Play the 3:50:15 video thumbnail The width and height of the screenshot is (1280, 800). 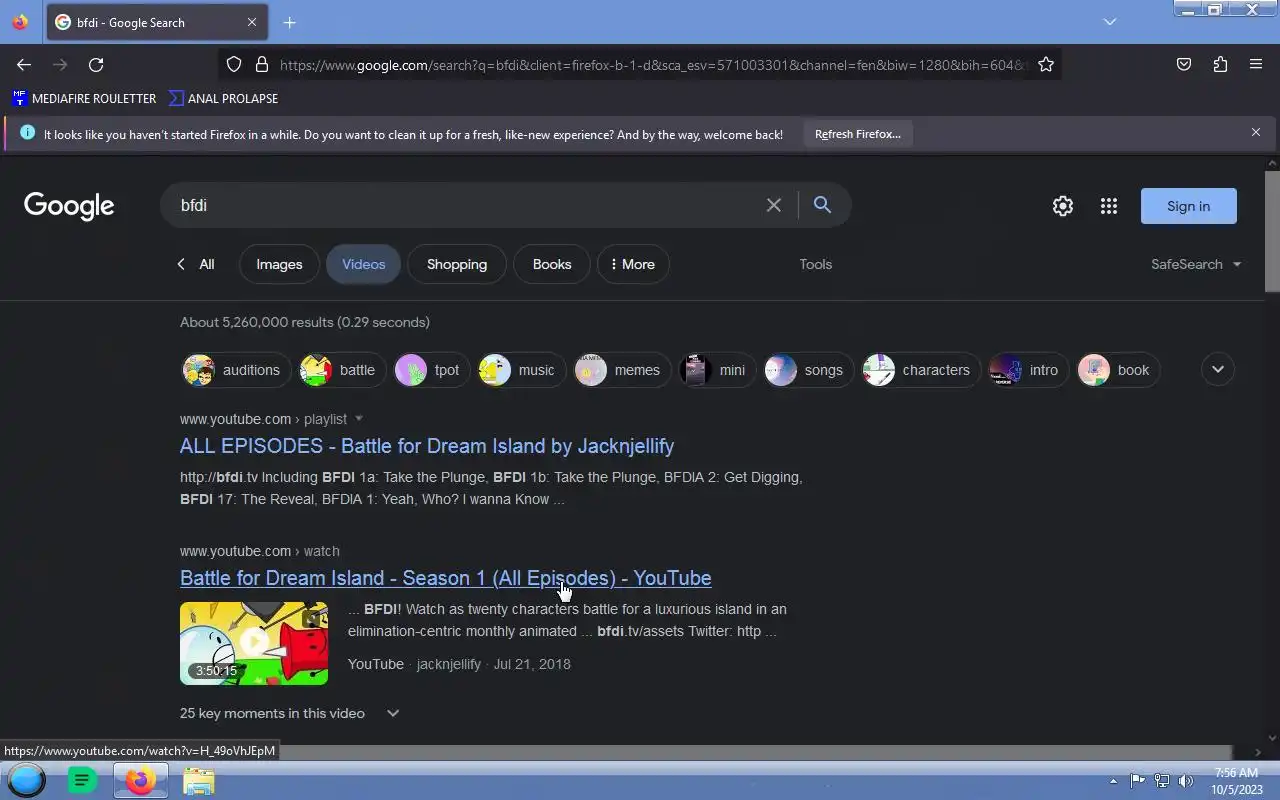(x=254, y=643)
